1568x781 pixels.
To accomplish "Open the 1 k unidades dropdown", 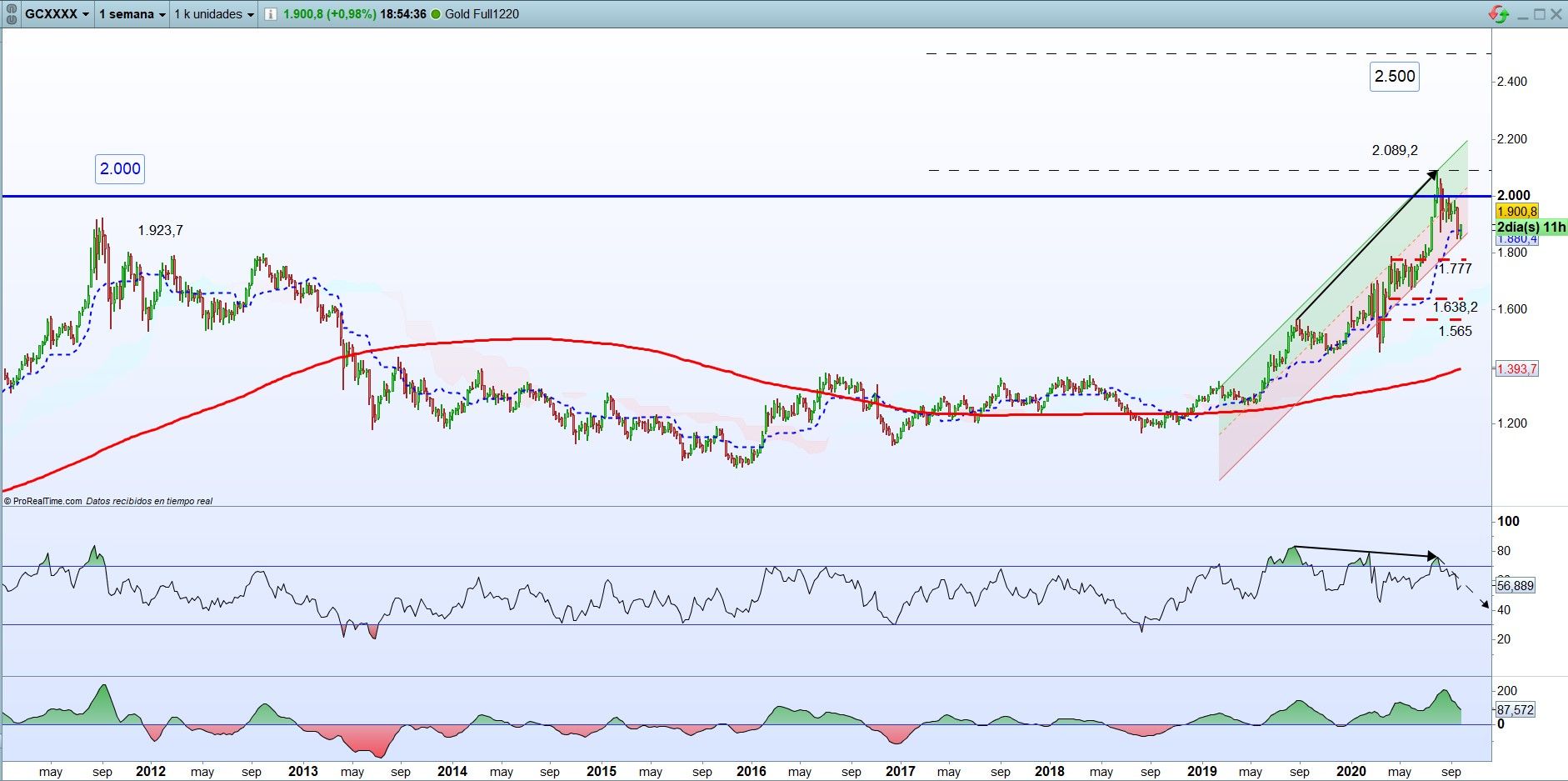I will [x=214, y=14].
